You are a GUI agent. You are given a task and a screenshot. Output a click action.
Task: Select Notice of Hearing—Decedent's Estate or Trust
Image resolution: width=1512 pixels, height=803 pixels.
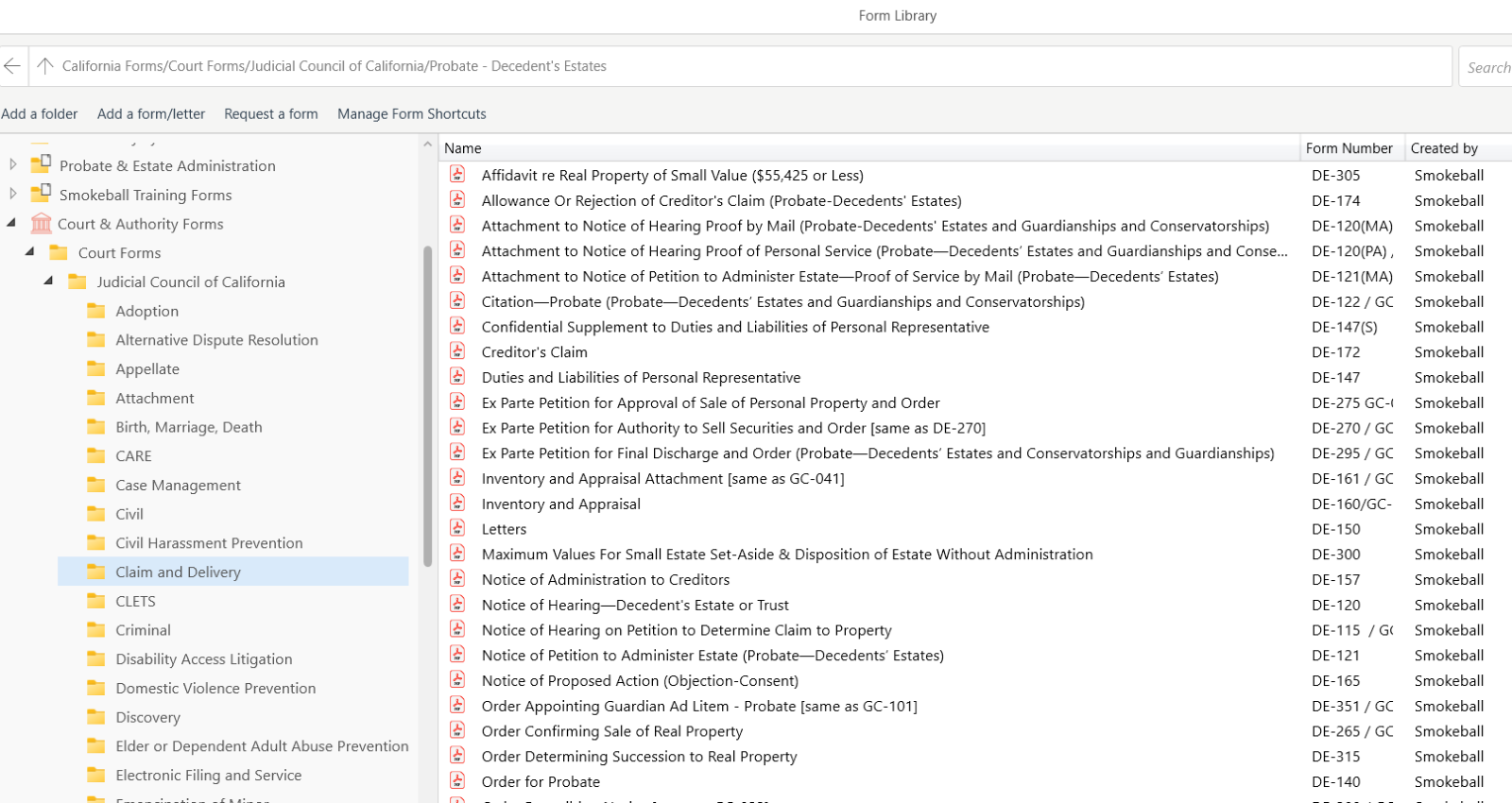pos(635,605)
